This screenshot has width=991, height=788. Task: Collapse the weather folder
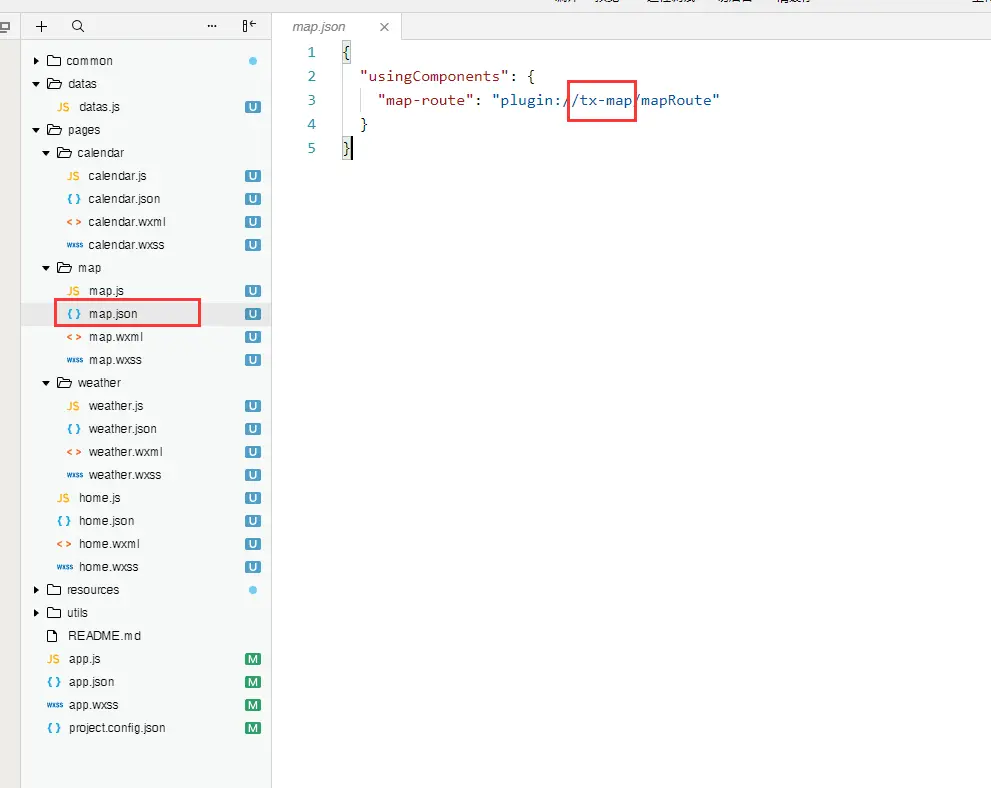point(46,383)
